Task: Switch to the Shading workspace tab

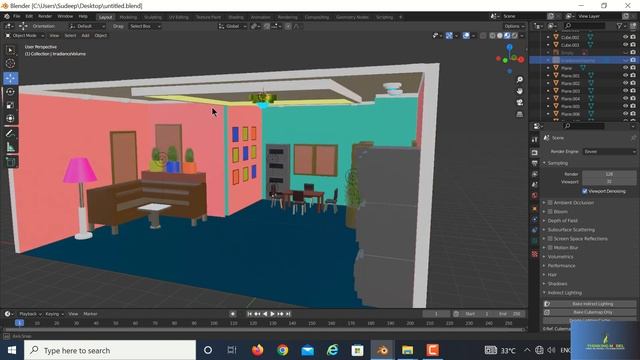Action: click(x=236, y=17)
